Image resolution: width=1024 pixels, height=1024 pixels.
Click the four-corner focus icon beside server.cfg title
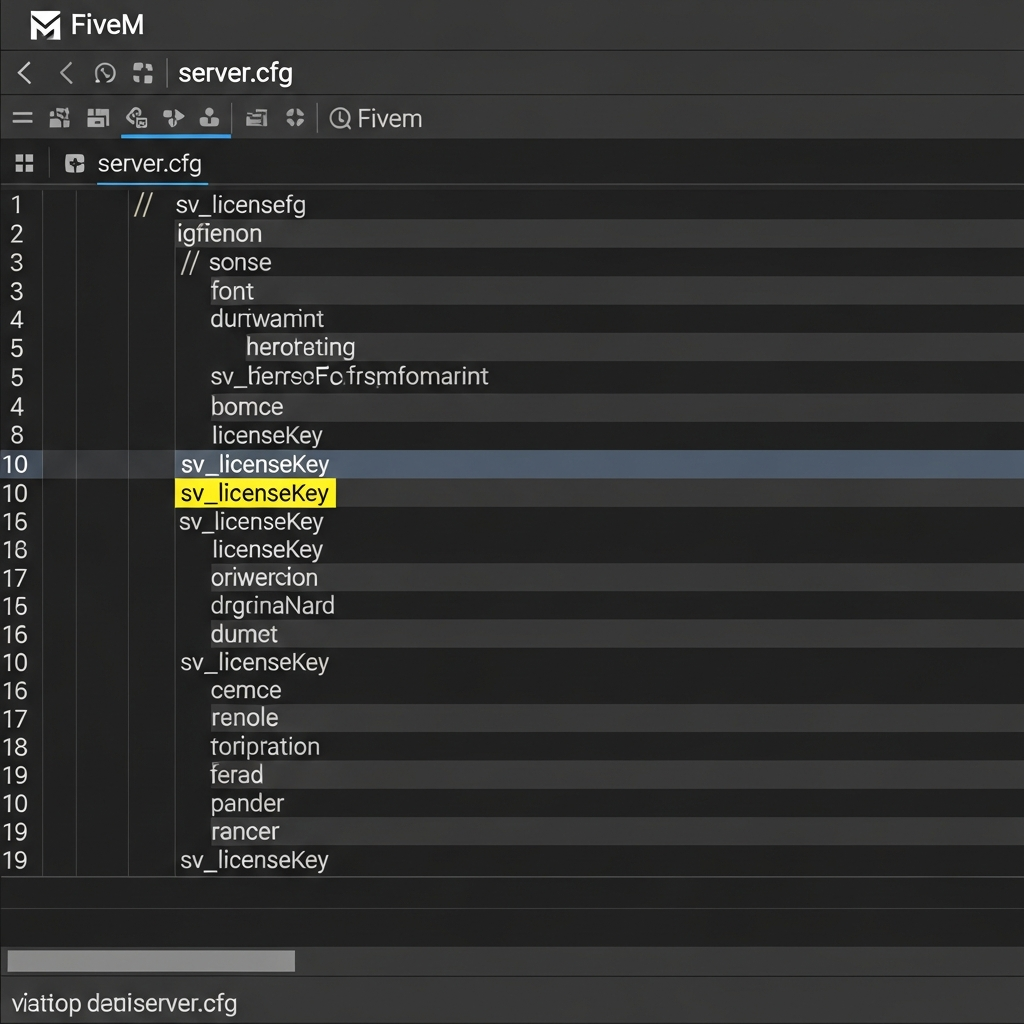click(x=142, y=72)
